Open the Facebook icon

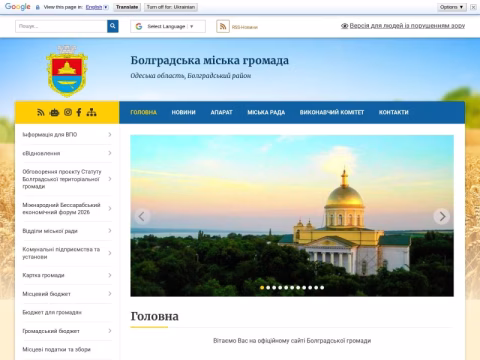[79, 112]
